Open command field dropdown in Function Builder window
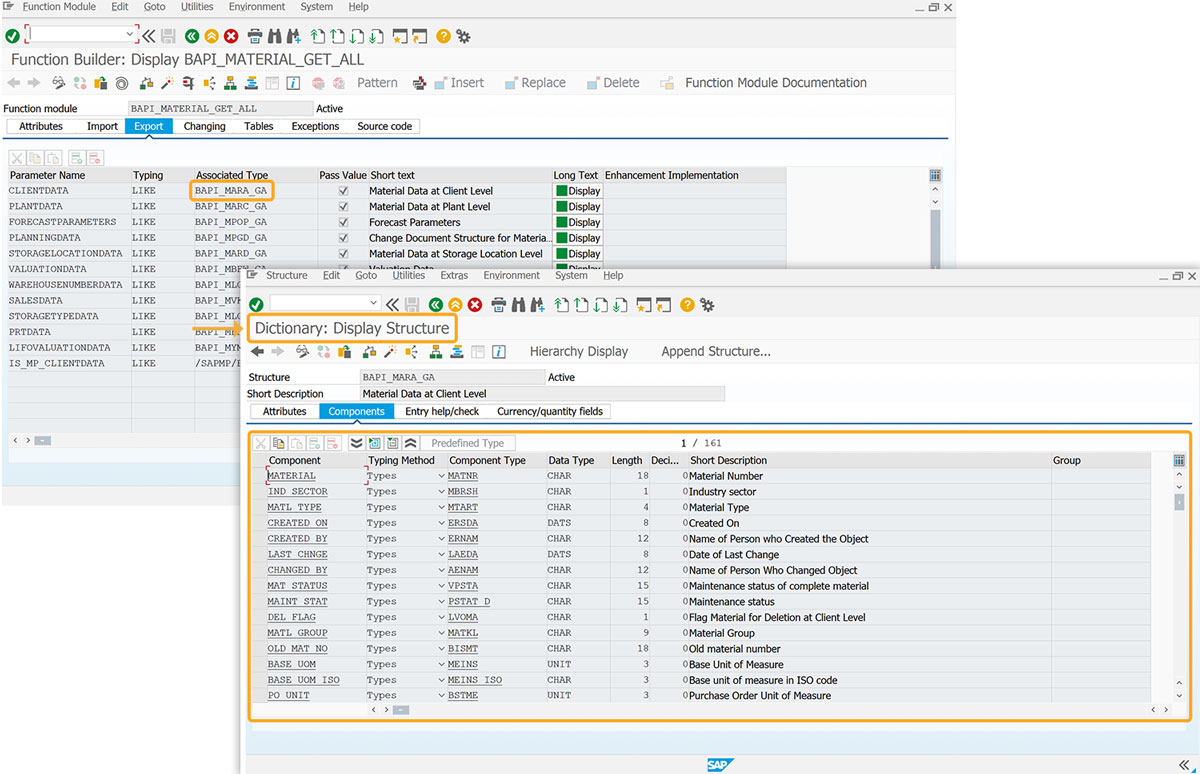Viewport: 1200px width, 774px height. tap(130, 35)
